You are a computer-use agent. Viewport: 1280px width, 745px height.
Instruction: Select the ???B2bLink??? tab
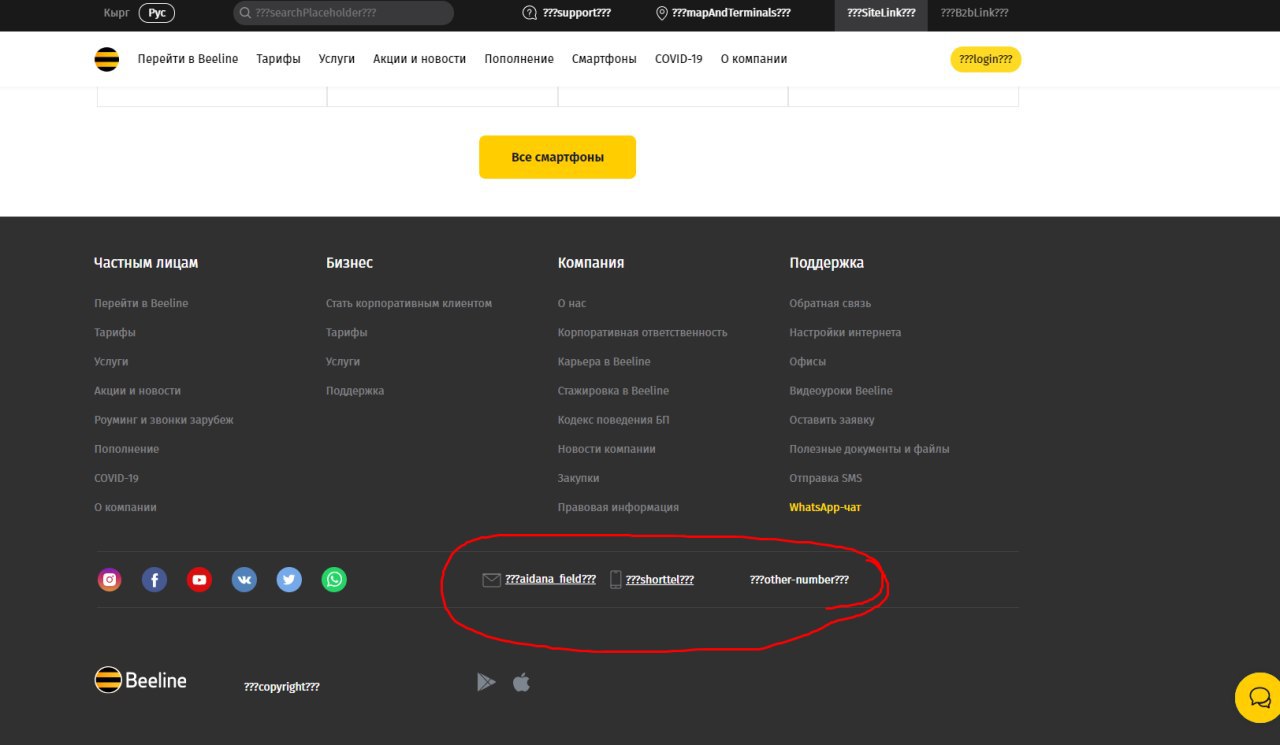(x=974, y=13)
